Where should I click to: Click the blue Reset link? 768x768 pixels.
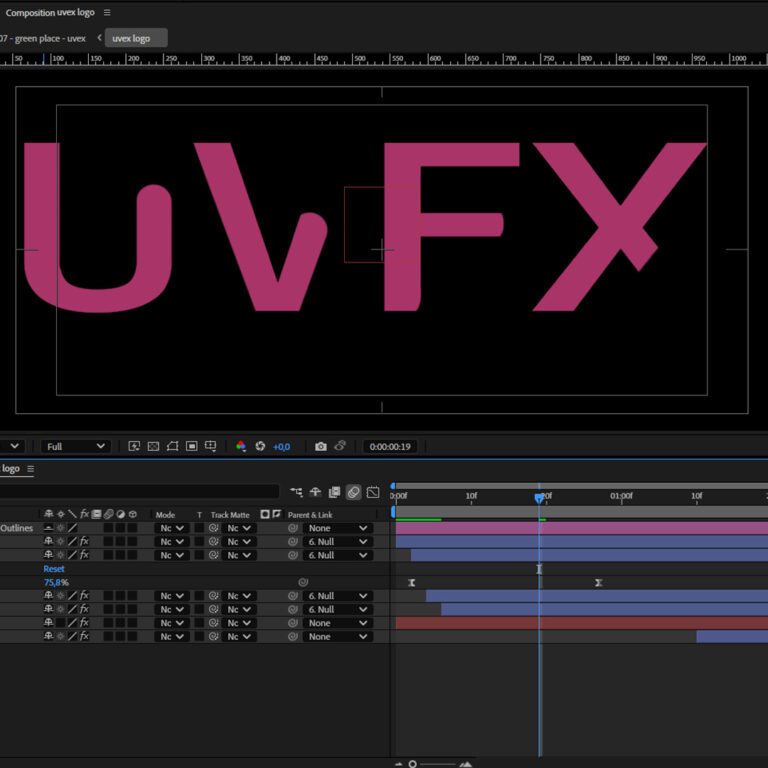(54, 569)
